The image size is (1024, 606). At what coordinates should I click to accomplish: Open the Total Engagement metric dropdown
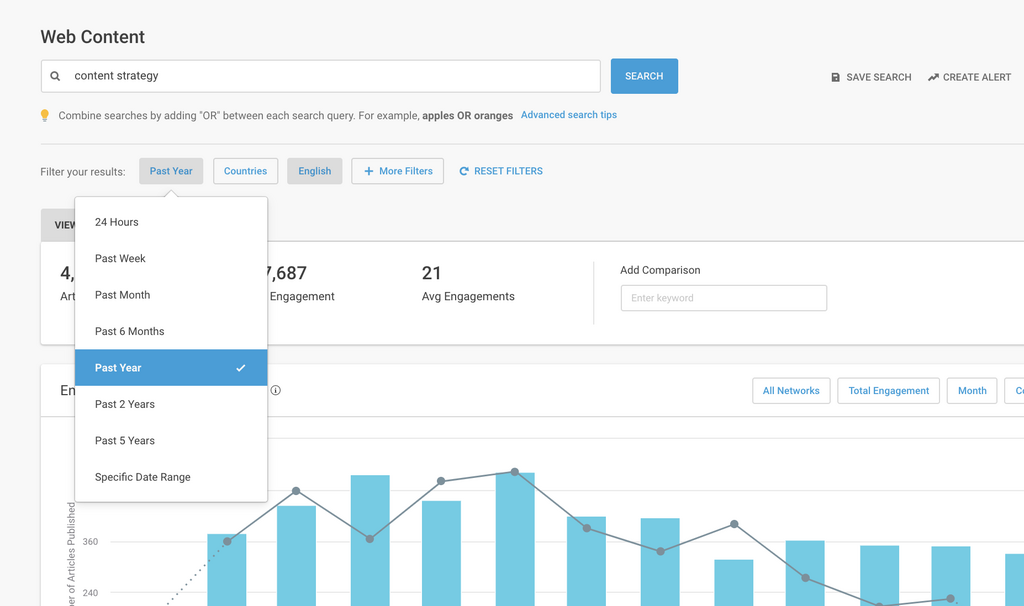(888, 391)
